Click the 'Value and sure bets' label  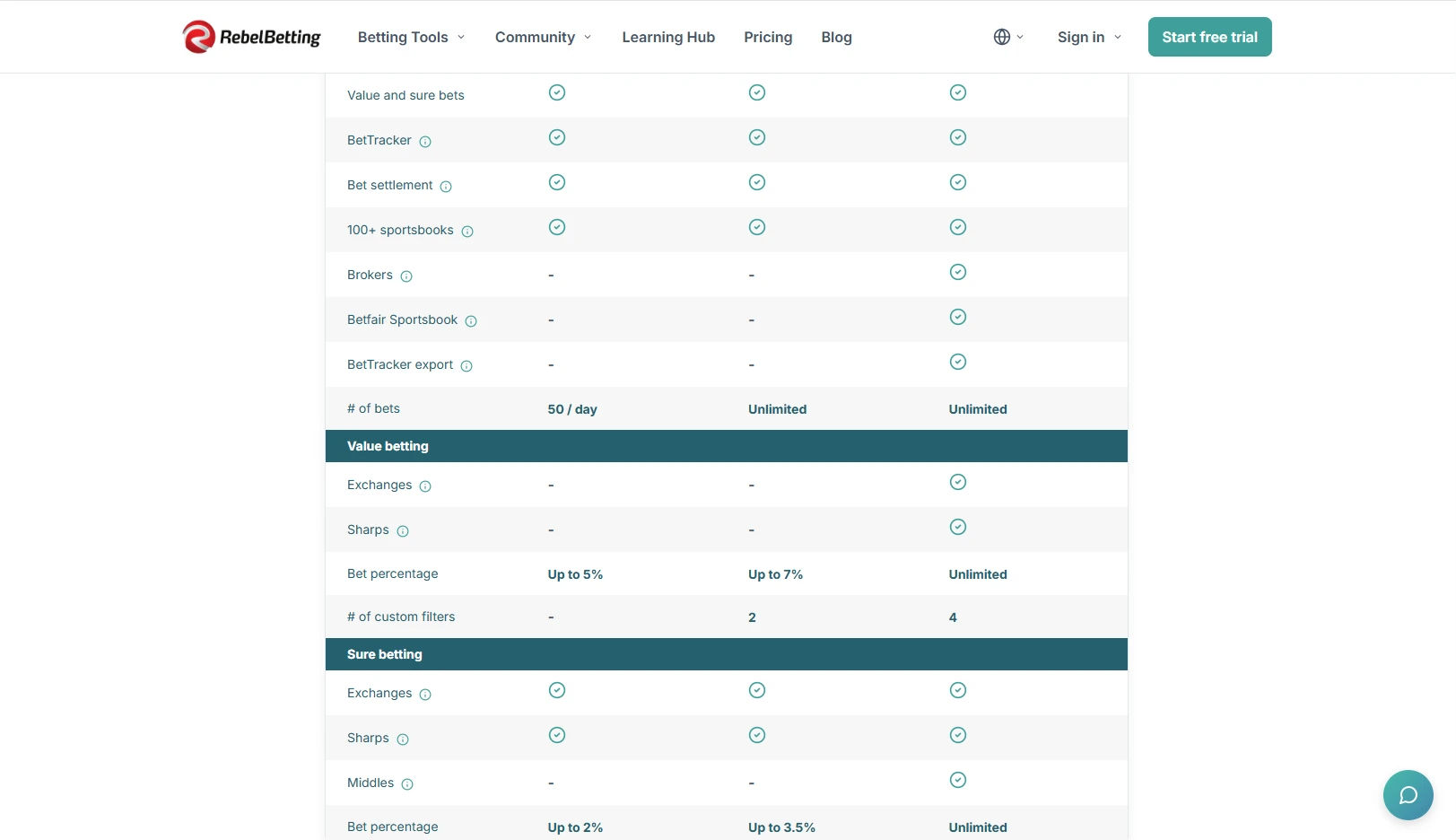(405, 95)
